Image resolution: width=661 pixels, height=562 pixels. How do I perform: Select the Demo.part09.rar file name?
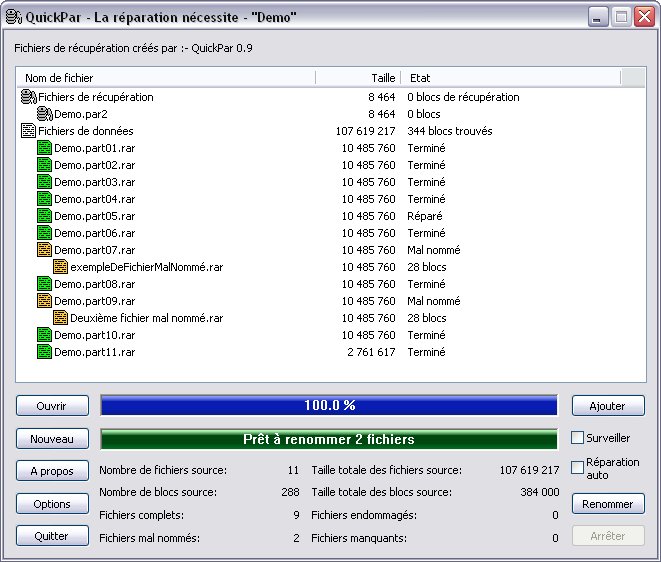point(94,301)
